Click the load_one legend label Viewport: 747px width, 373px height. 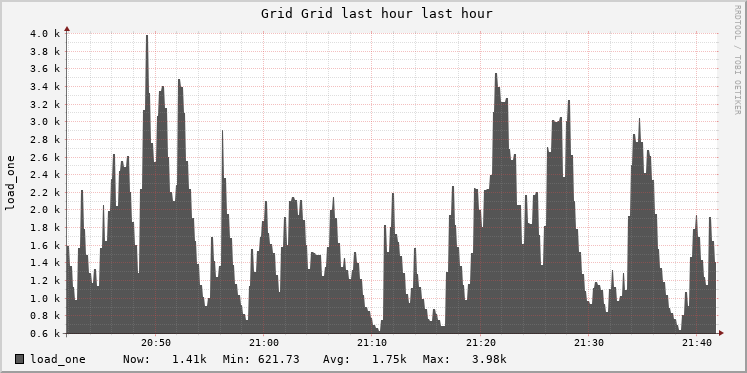[58, 359]
